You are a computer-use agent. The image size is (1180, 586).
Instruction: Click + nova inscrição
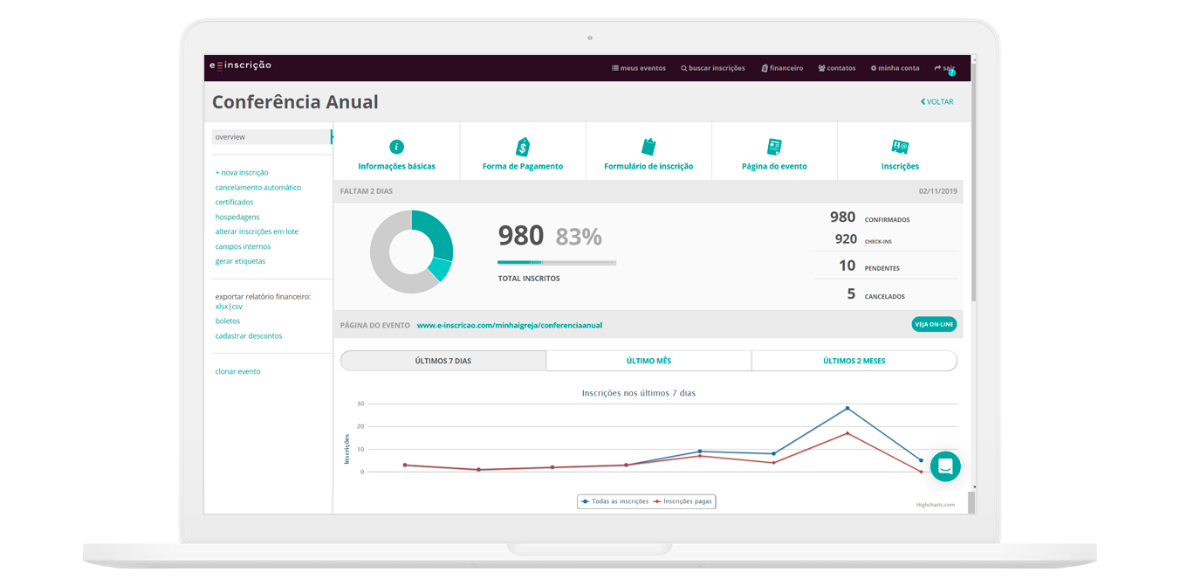(242, 172)
